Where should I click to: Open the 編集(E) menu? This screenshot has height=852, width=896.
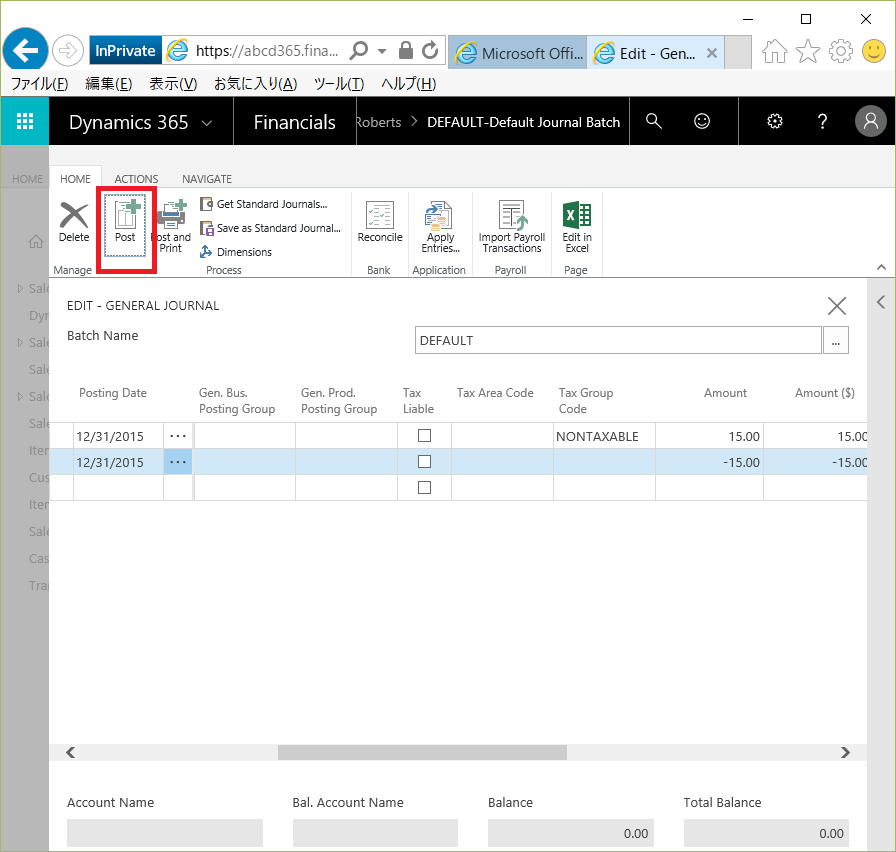point(109,84)
